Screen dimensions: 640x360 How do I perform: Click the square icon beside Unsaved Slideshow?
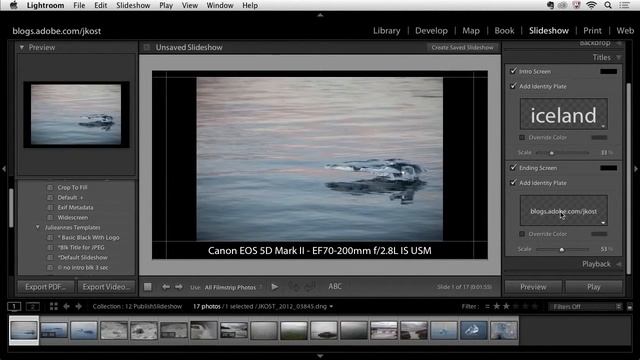point(147,47)
